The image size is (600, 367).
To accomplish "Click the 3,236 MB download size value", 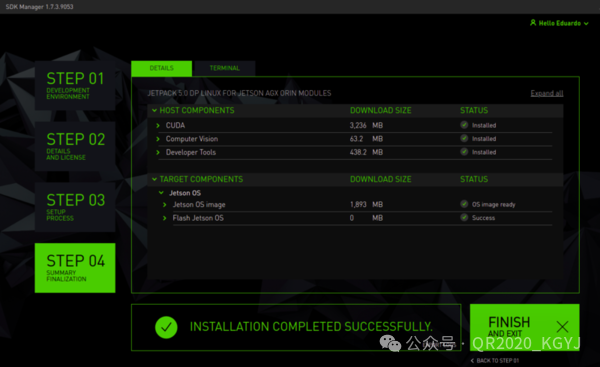I will pyautogui.click(x=366, y=126).
